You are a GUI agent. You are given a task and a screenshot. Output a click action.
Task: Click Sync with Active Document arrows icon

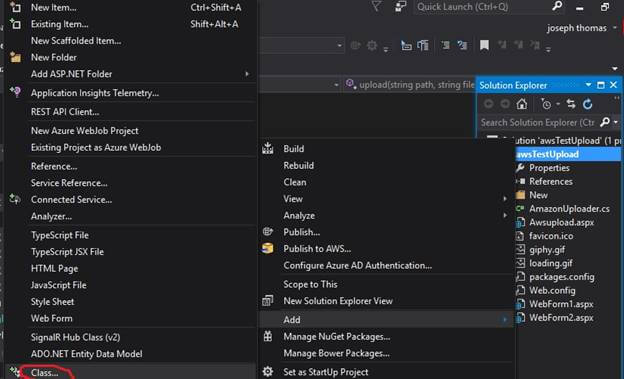click(x=571, y=104)
